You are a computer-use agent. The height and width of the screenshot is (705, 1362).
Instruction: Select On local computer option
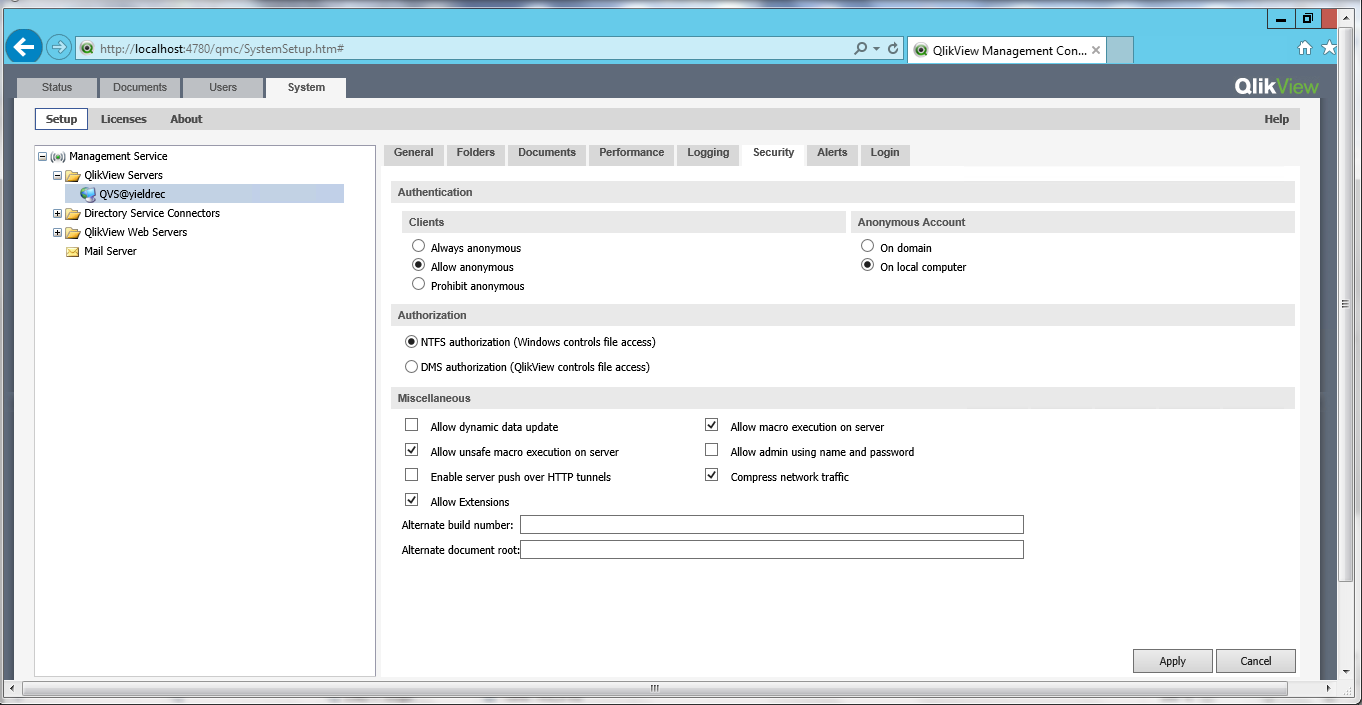point(867,265)
